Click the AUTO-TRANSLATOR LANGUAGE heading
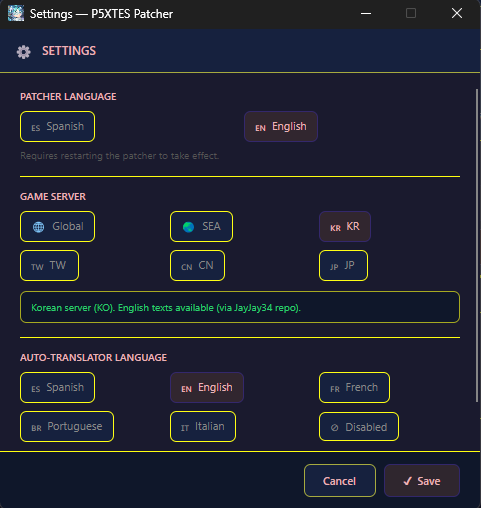The height and width of the screenshot is (508, 481). [x=93, y=358]
